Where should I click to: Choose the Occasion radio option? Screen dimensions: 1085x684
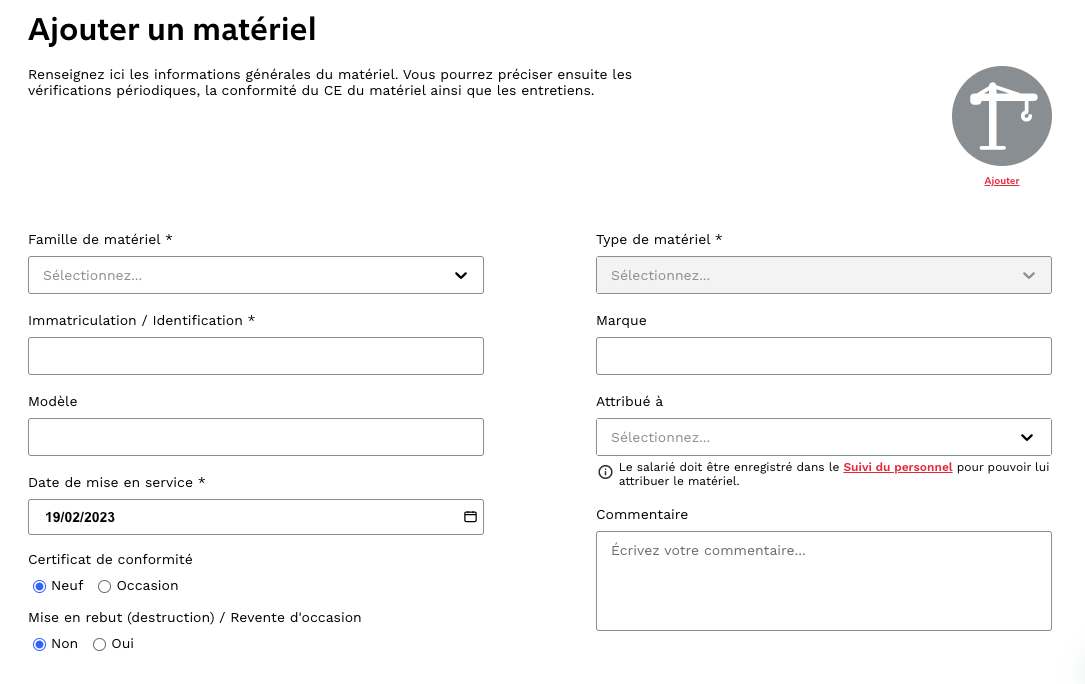[x=104, y=586]
